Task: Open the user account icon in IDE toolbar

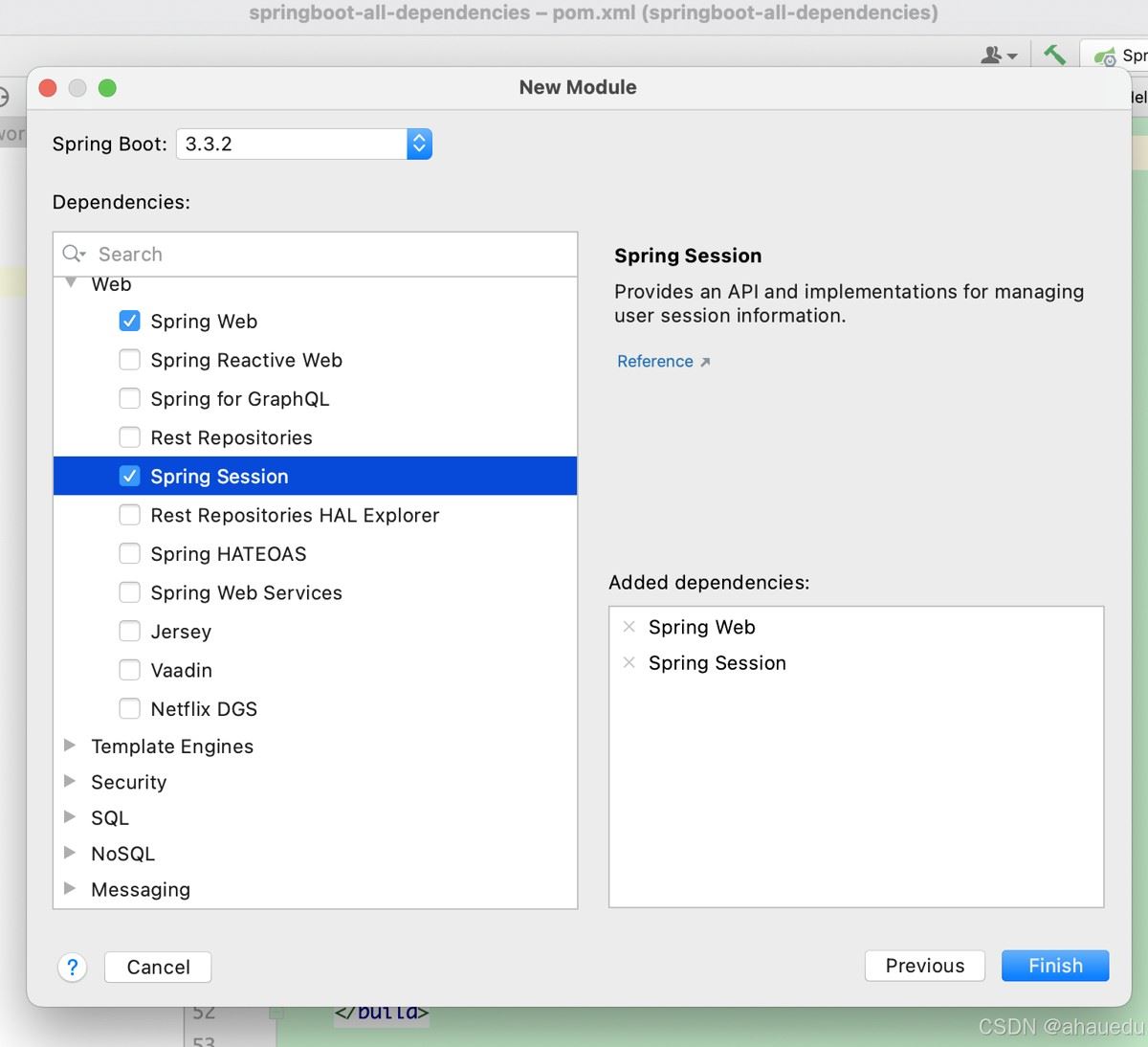Action: [x=998, y=56]
